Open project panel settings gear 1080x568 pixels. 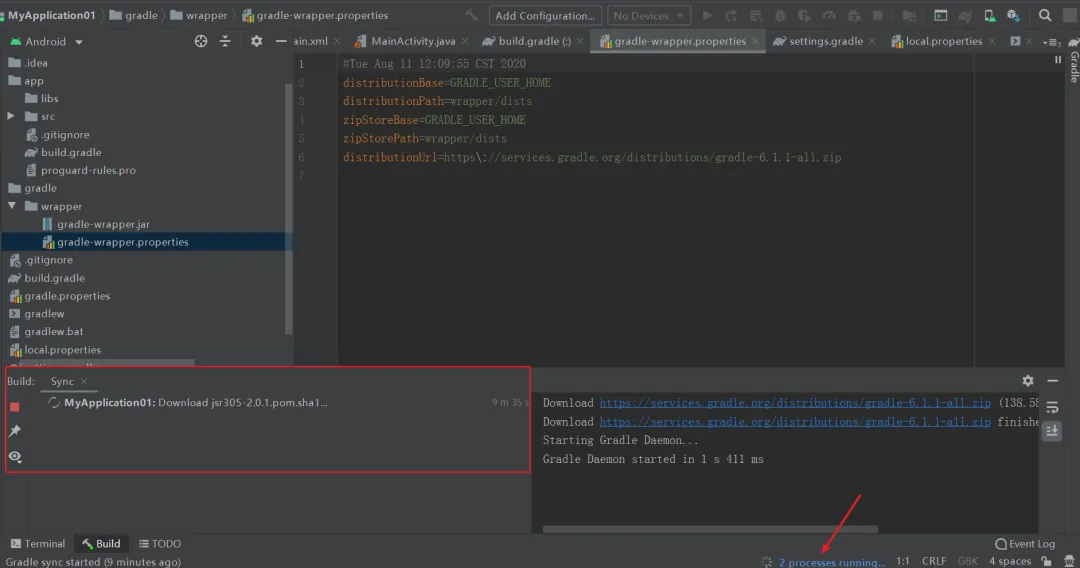click(x=256, y=41)
